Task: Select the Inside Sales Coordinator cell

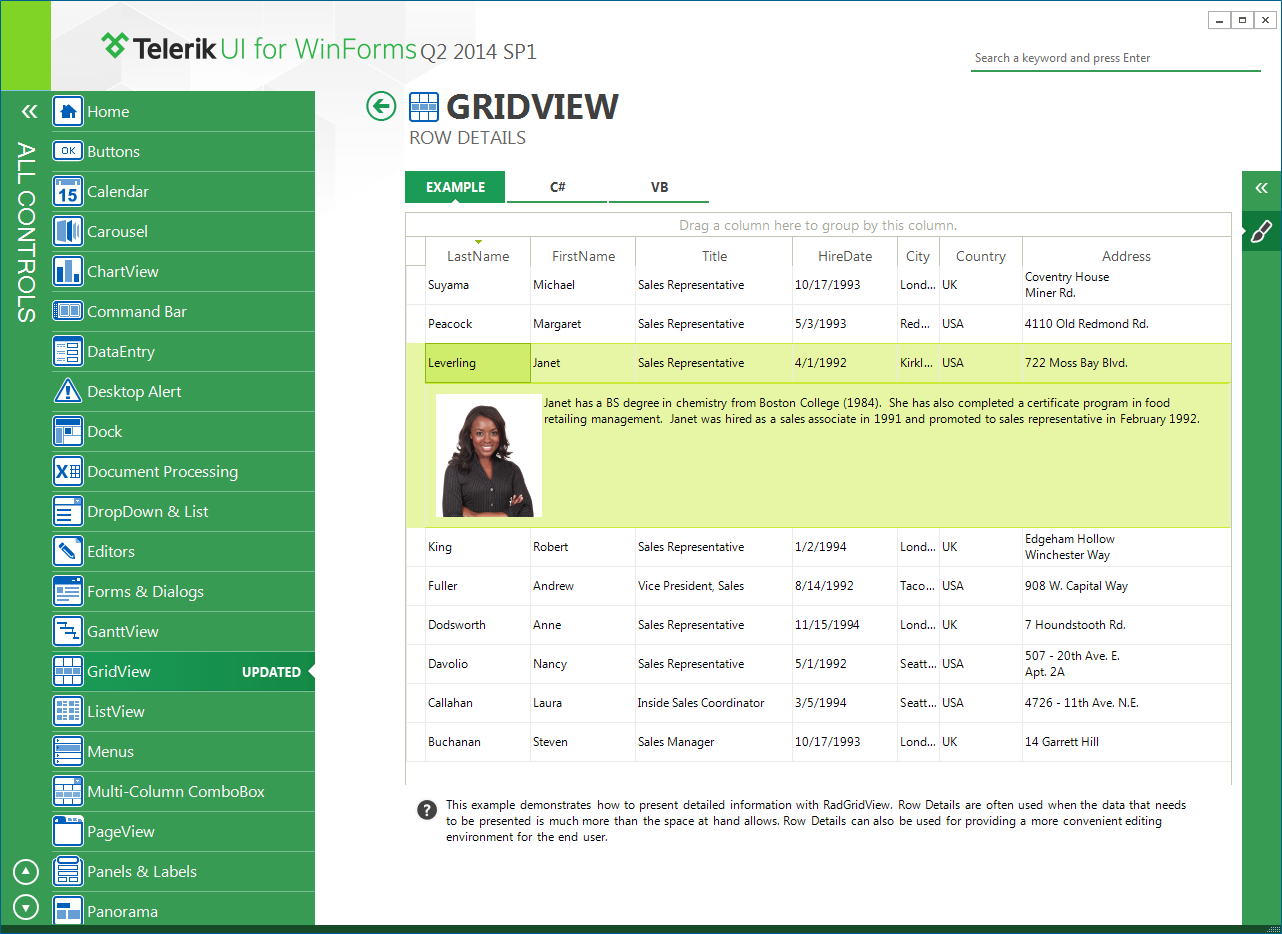Action: click(x=714, y=703)
